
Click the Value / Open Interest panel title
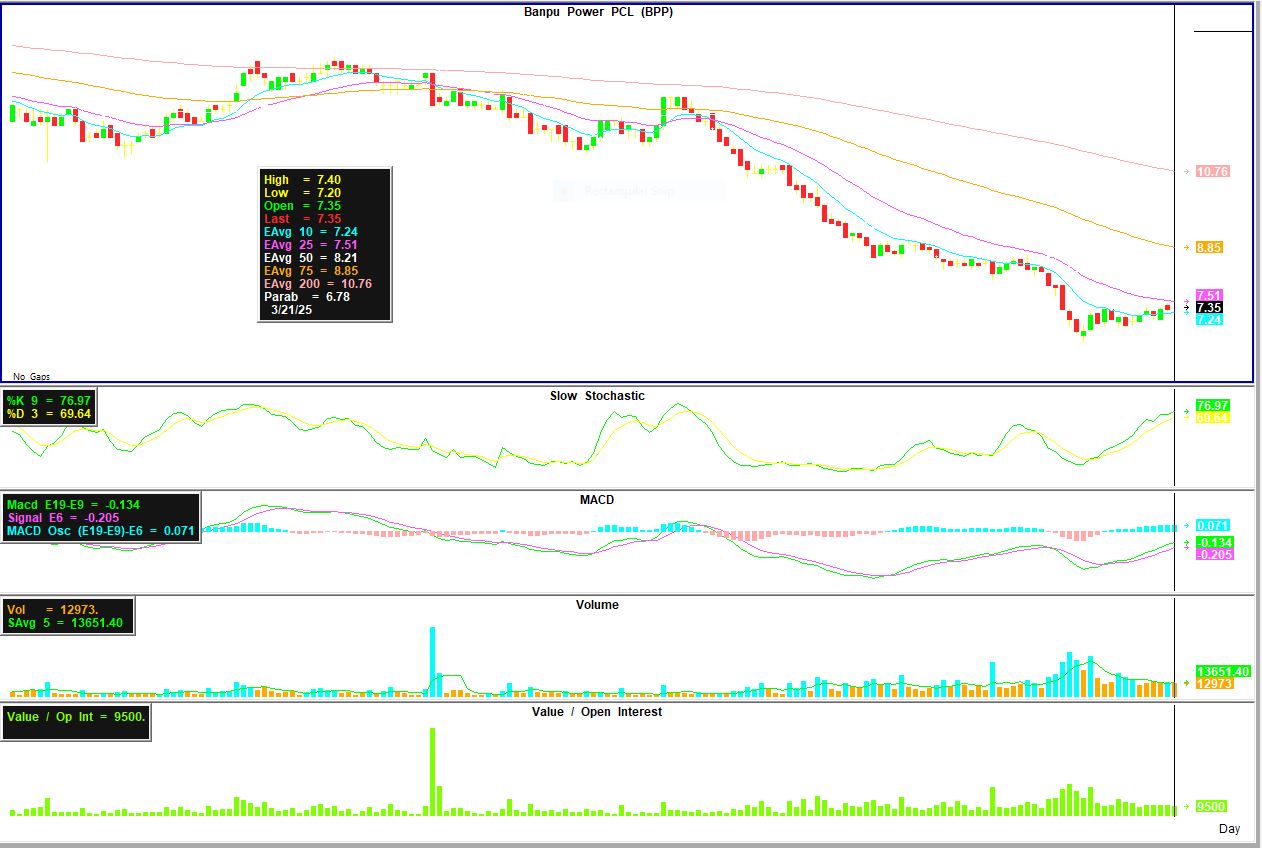(597, 712)
